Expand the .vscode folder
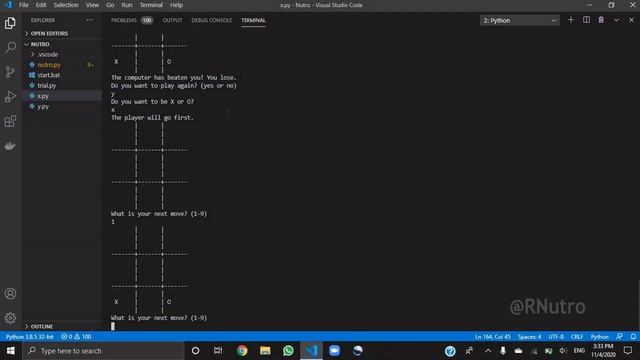The height and width of the screenshot is (360, 640). click(x=47, y=54)
